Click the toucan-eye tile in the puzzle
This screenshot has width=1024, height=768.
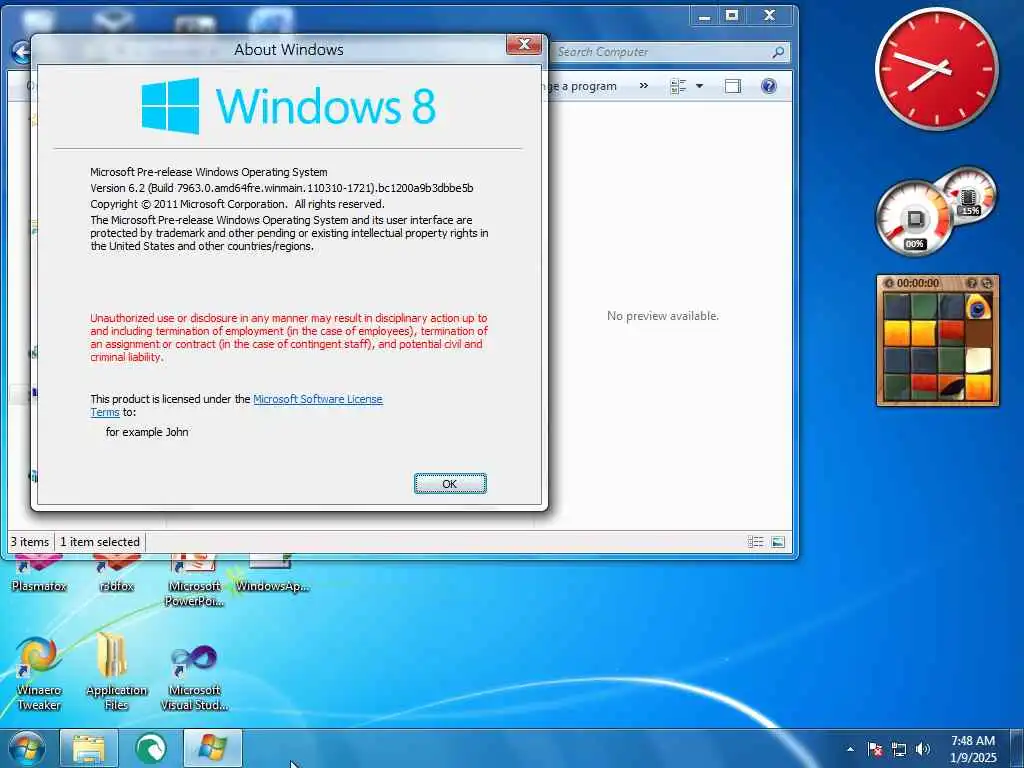978,307
